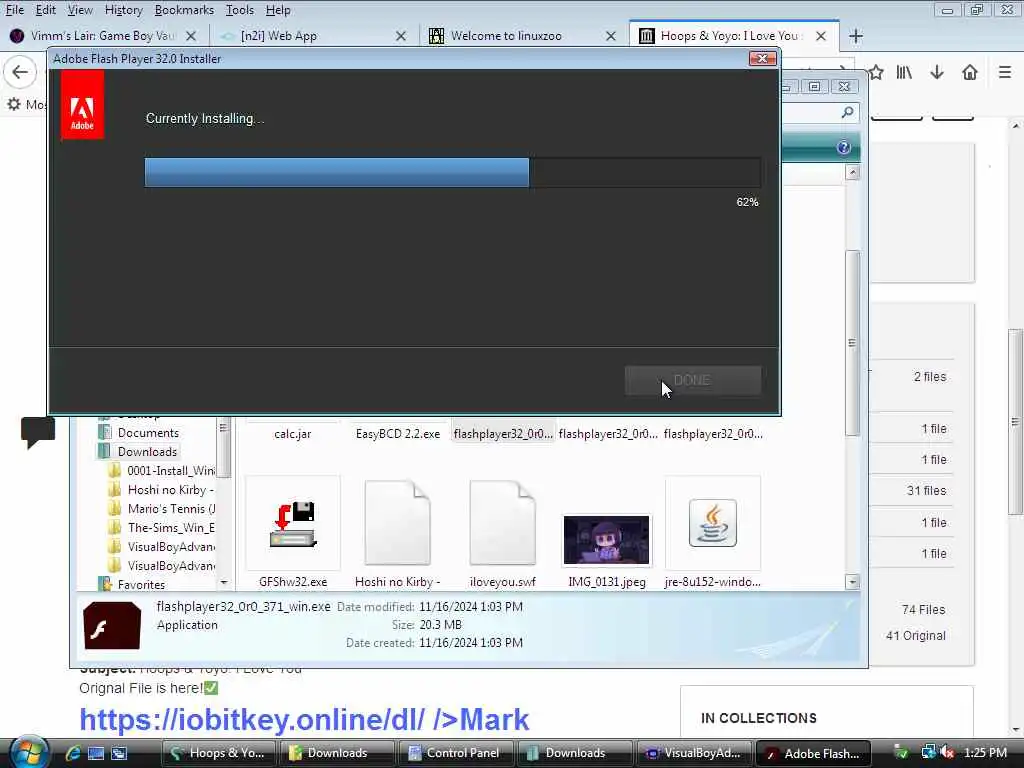Click the file list scroll-up arrow
1024x768 pixels.
click(852, 172)
